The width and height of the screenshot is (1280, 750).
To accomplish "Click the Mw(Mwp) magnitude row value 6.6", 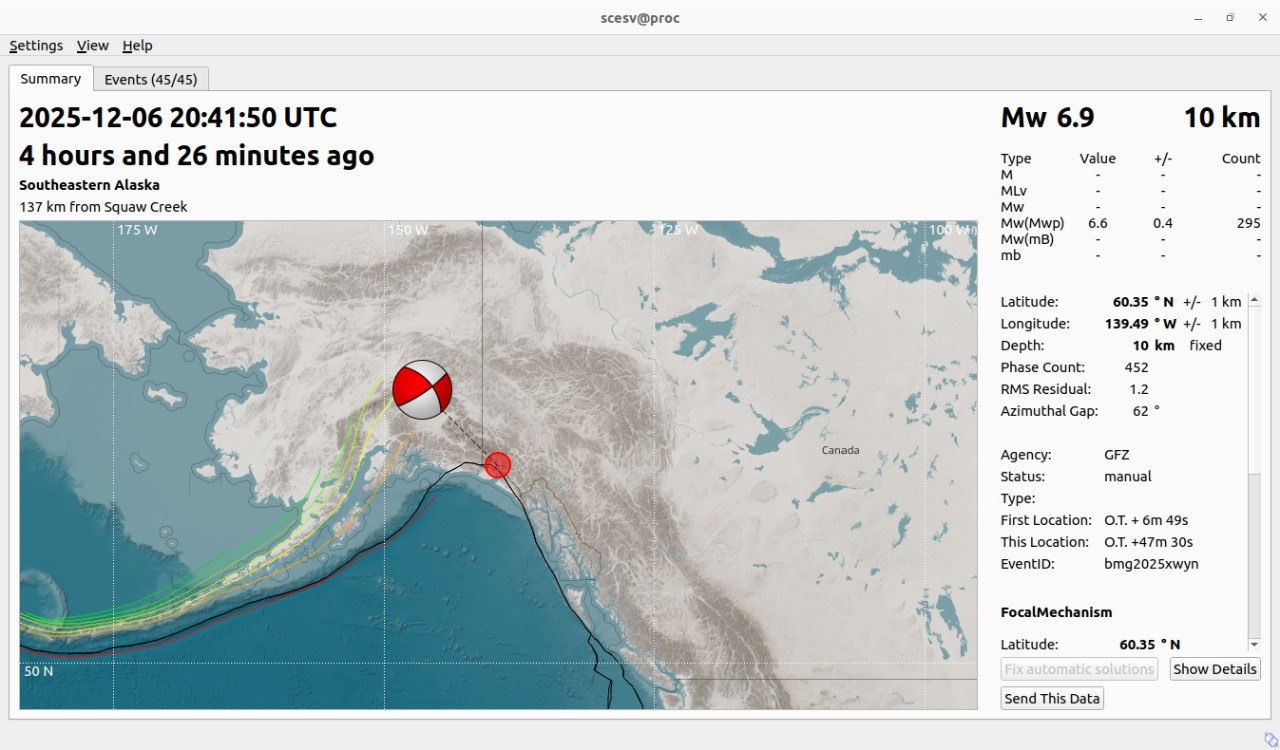I will click(x=1097, y=223).
